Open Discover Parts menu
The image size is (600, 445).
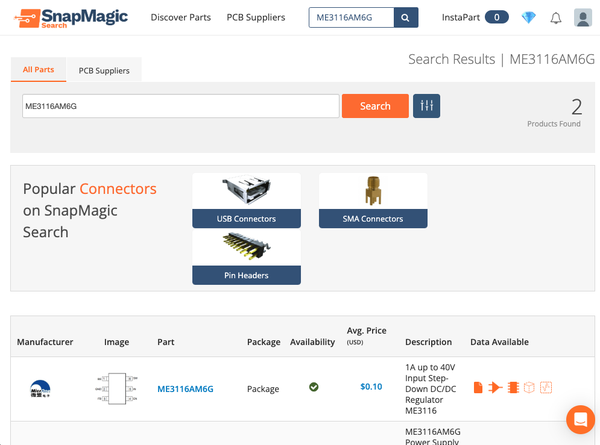(181, 18)
